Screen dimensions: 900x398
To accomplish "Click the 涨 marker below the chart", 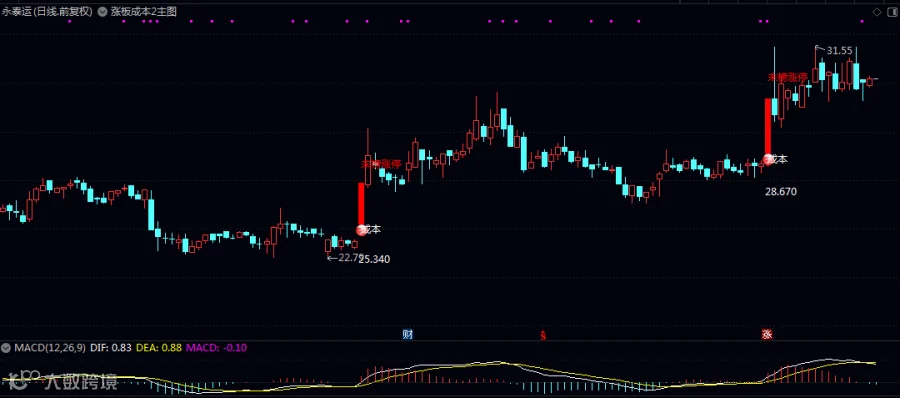I will tap(767, 334).
